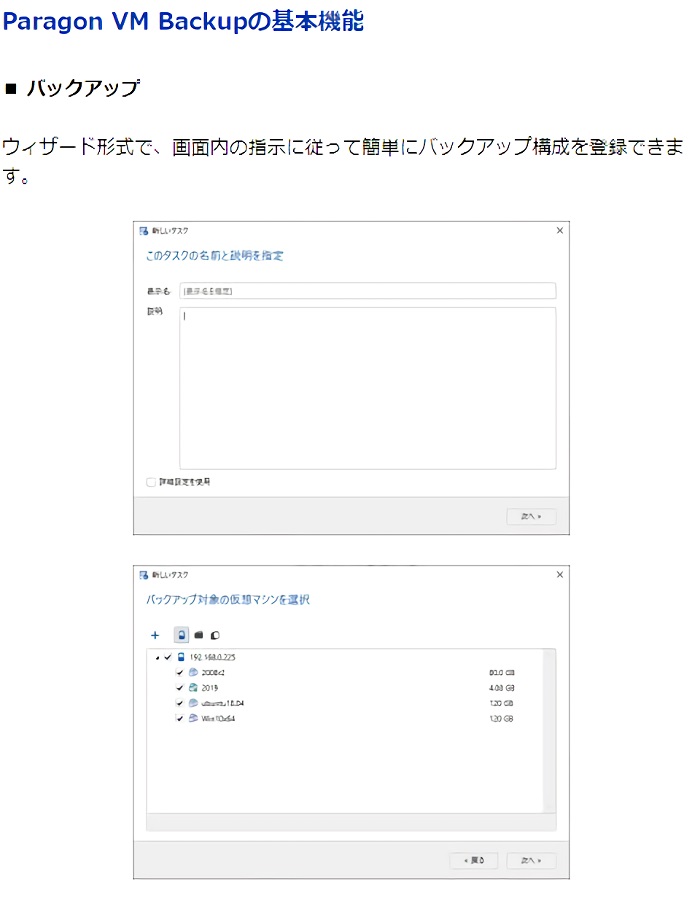Click the plus icon to add a host

(x=154, y=635)
